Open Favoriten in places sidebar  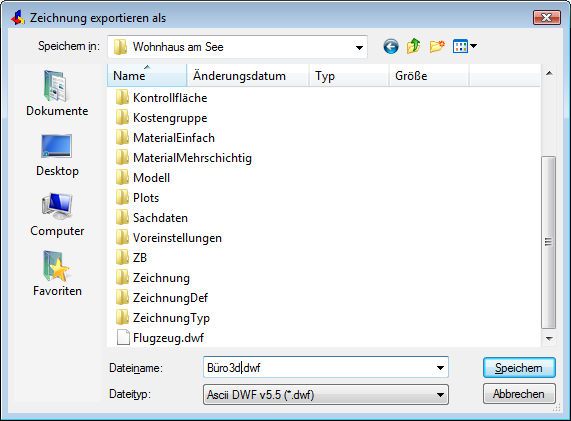[57, 274]
